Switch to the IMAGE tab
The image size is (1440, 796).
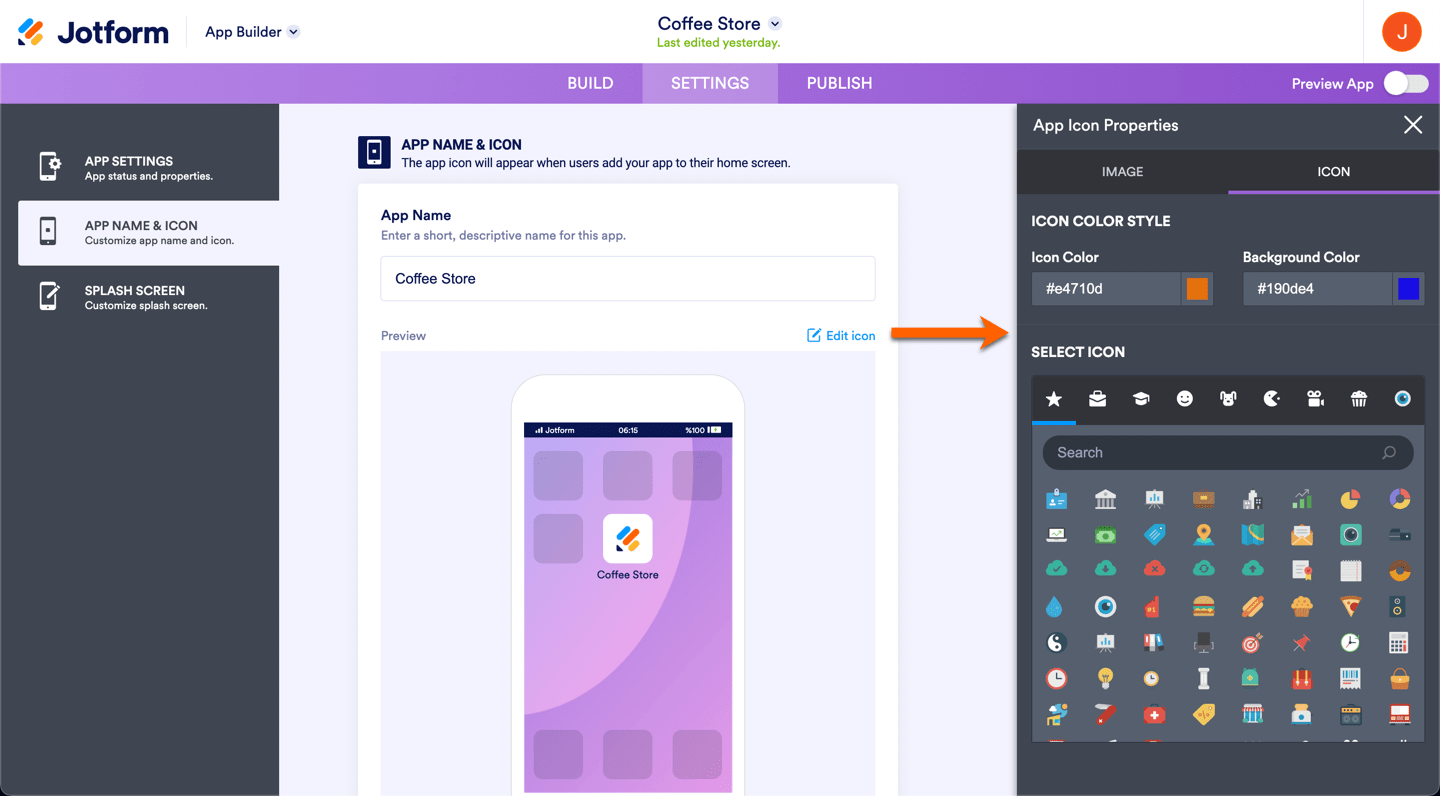click(x=1122, y=172)
